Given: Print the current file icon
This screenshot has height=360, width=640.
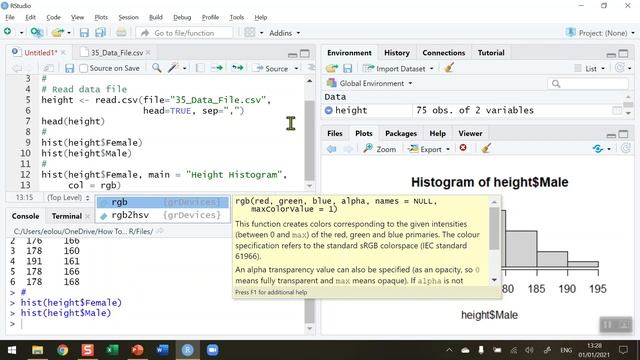Looking at the screenshot, I should (x=121, y=33).
